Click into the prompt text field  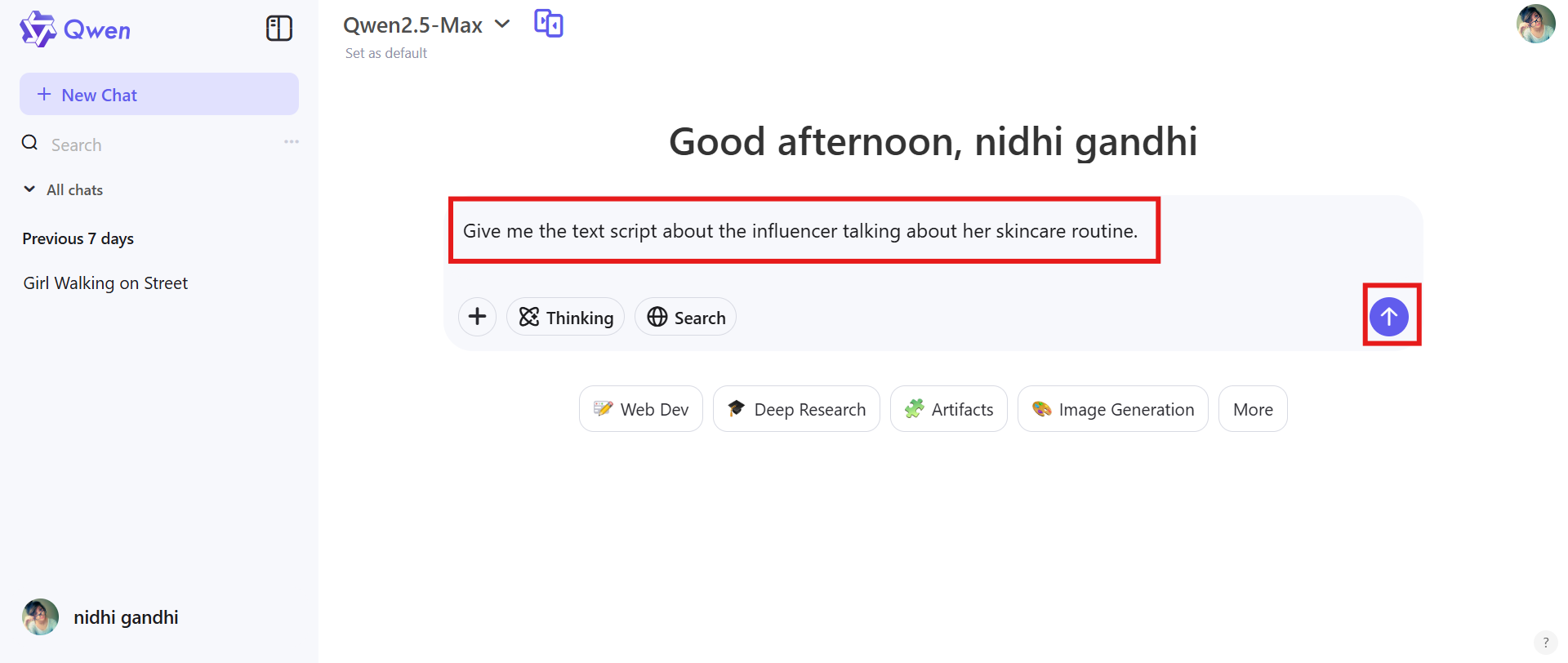point(800,231)
